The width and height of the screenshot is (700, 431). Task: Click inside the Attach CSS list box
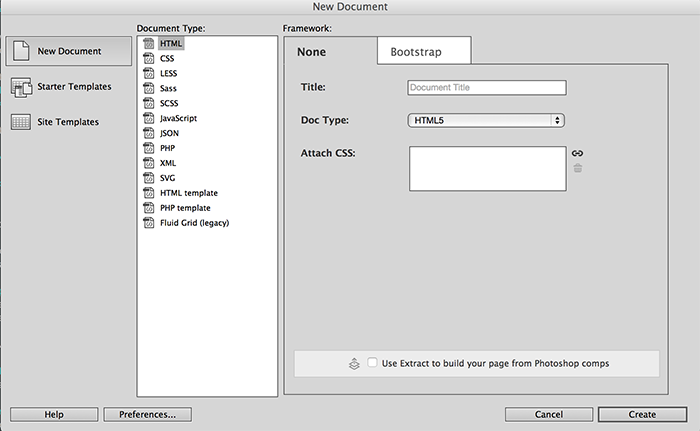(487, 168)
